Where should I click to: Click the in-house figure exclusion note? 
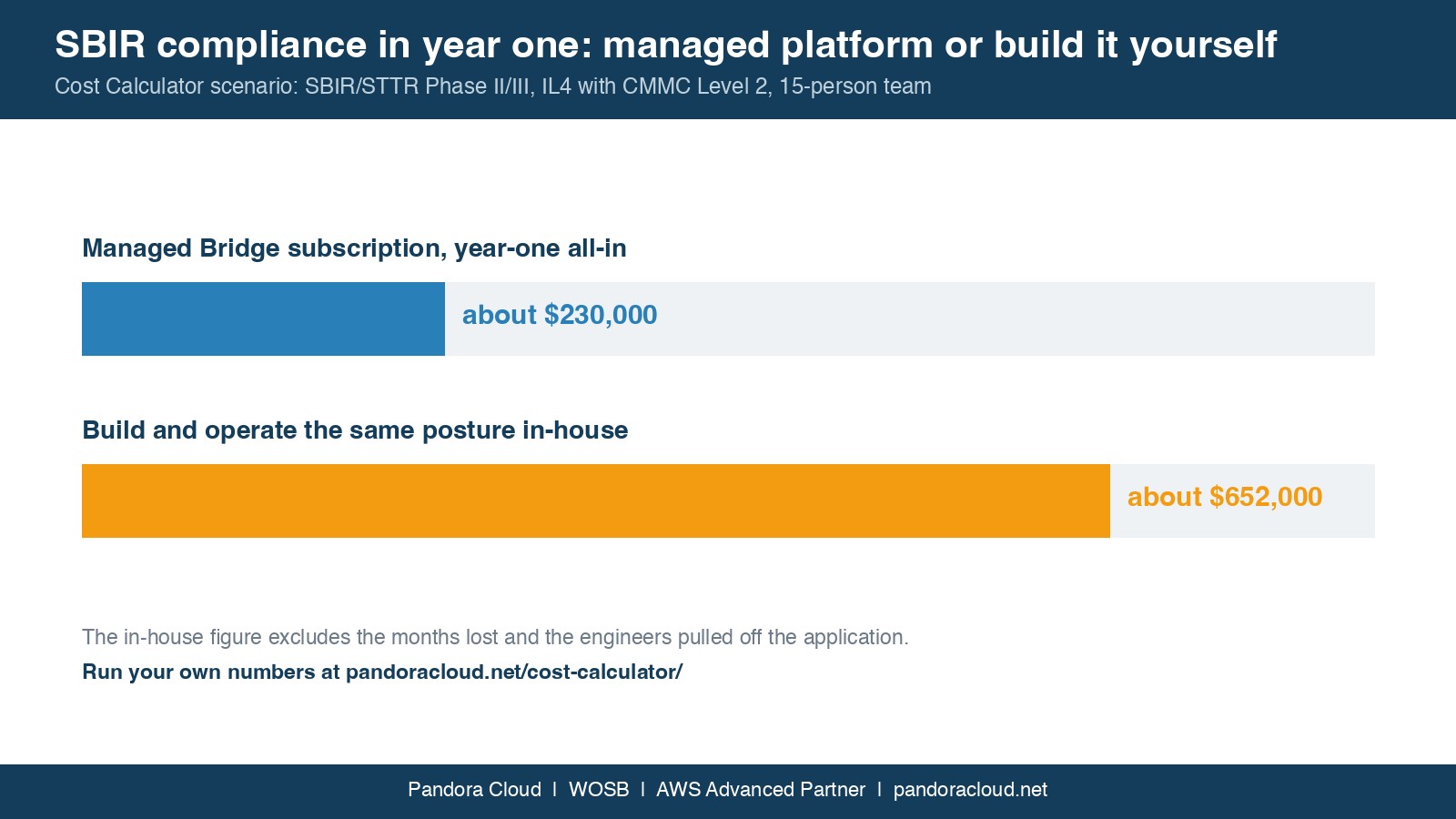coord(495,637)
